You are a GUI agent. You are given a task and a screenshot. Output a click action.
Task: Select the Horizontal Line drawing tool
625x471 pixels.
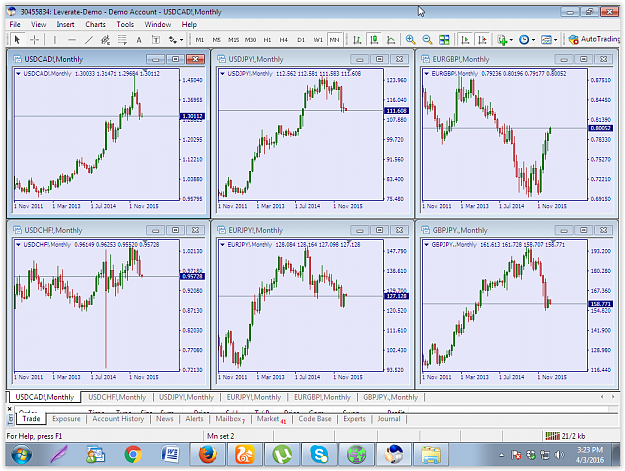point(72,39)
